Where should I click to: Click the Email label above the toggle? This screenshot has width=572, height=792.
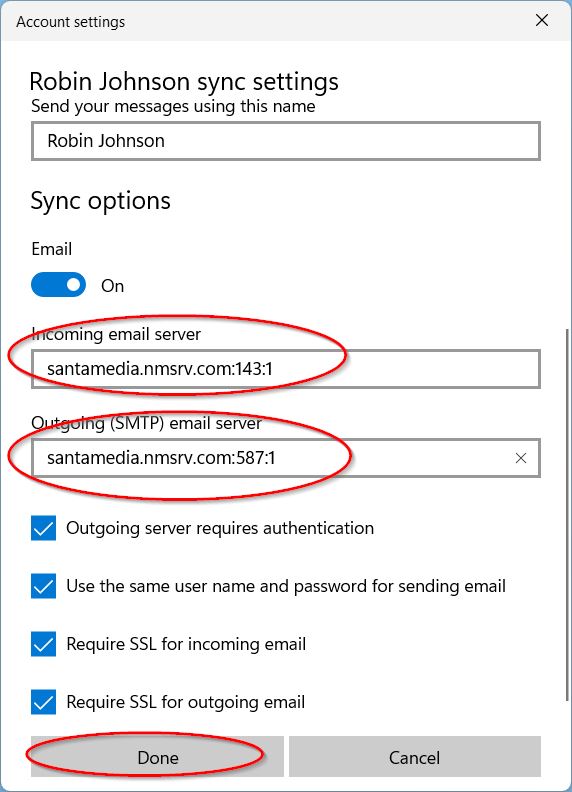click(x=52, y=249)
